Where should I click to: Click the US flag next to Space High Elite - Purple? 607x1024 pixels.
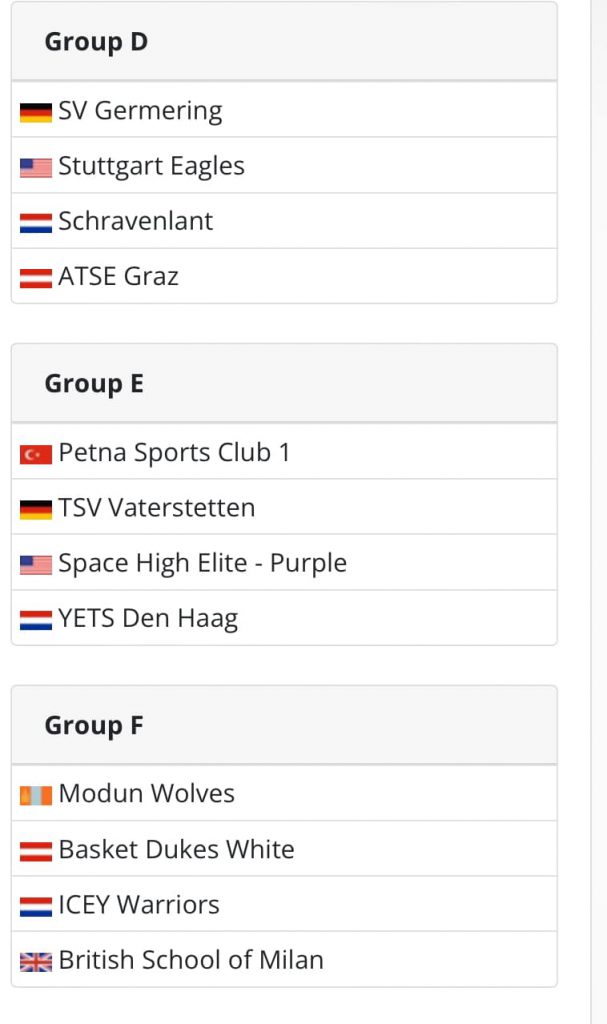[36, 565]
